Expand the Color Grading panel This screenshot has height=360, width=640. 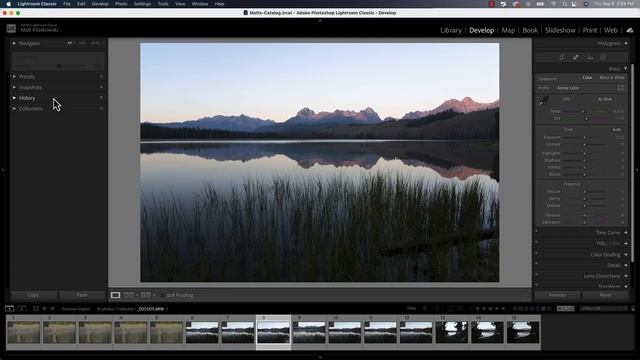point(625,254)
